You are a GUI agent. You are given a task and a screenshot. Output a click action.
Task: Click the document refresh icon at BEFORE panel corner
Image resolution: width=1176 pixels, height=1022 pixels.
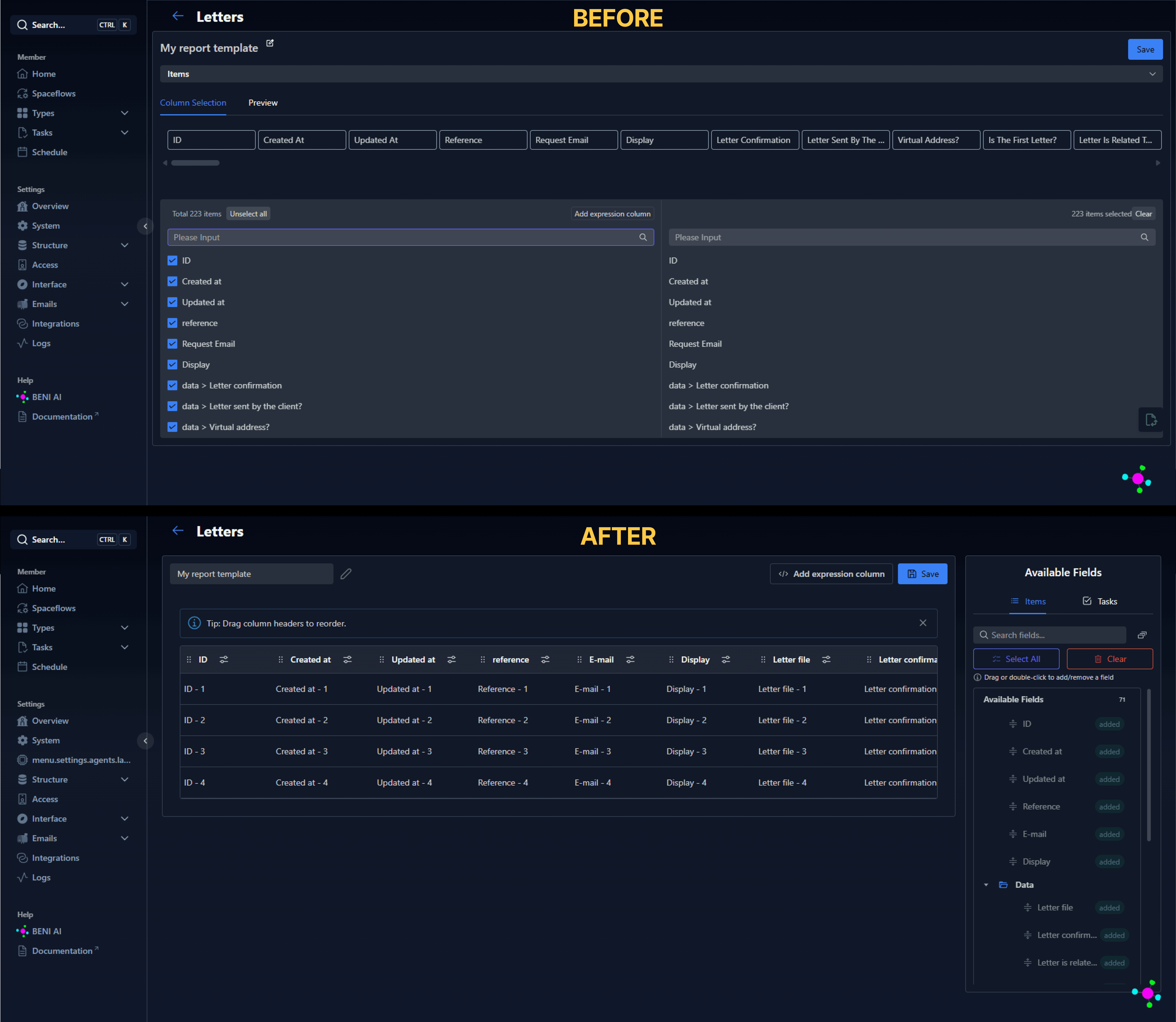(1151, 420)
